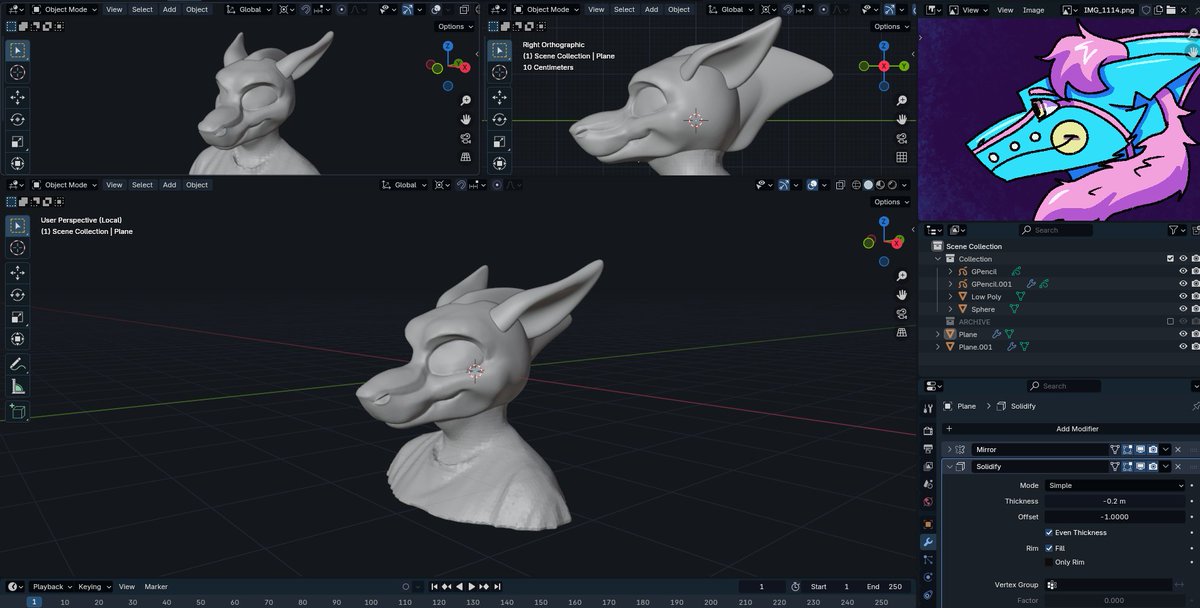
Task: Zoom the viewport with the magnifier icon
Action: point(901,277)
